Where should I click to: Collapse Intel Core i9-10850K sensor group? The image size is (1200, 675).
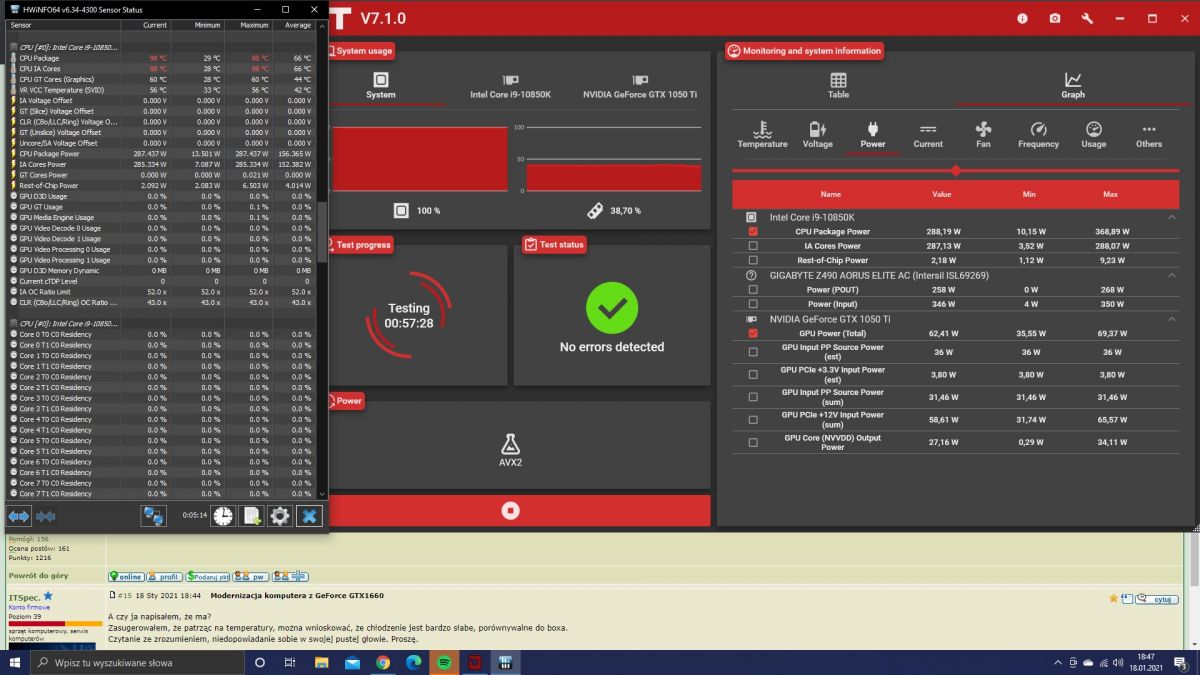tap(1171, 217)
